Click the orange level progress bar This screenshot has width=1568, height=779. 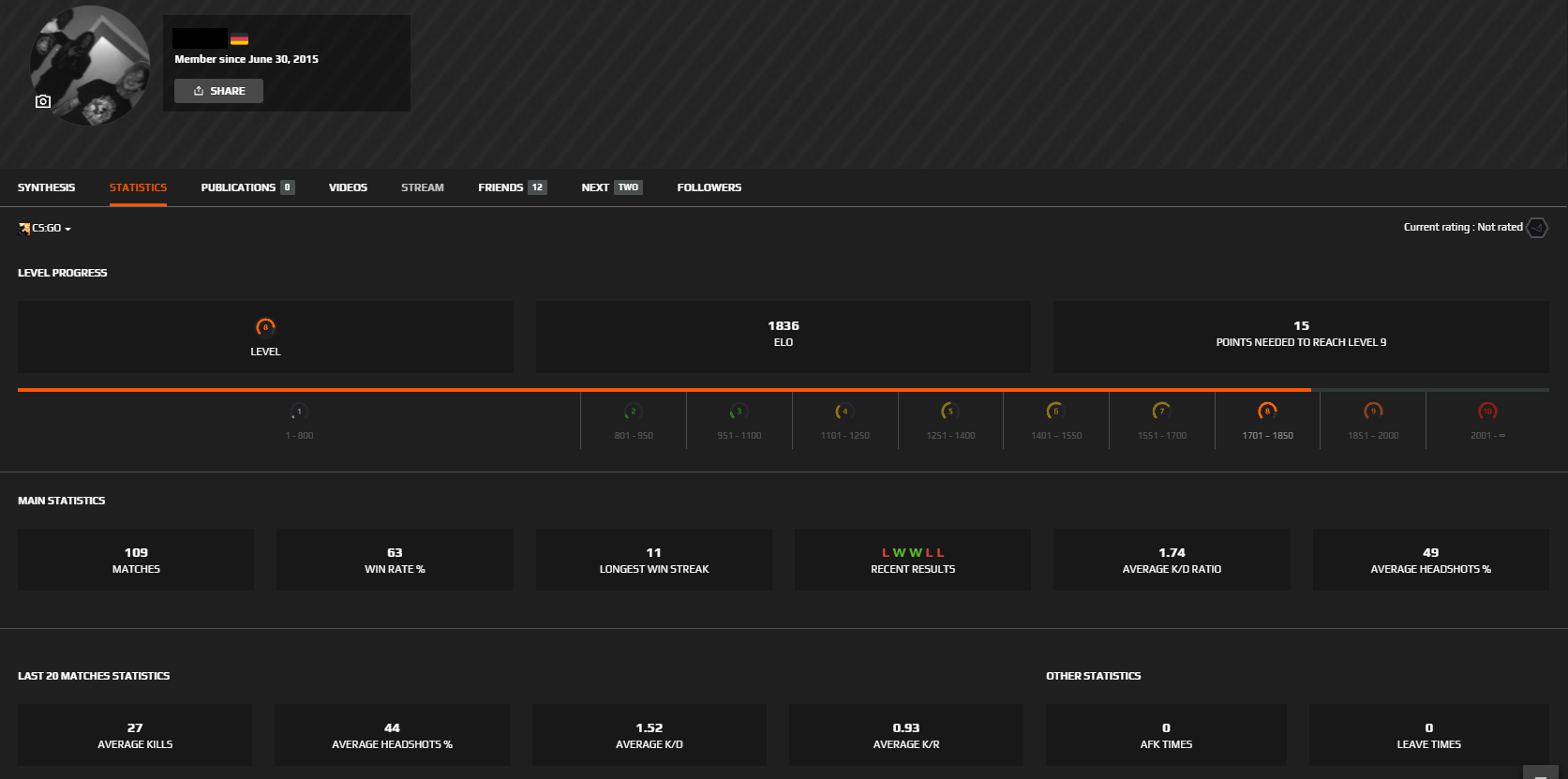click(664, 389)
